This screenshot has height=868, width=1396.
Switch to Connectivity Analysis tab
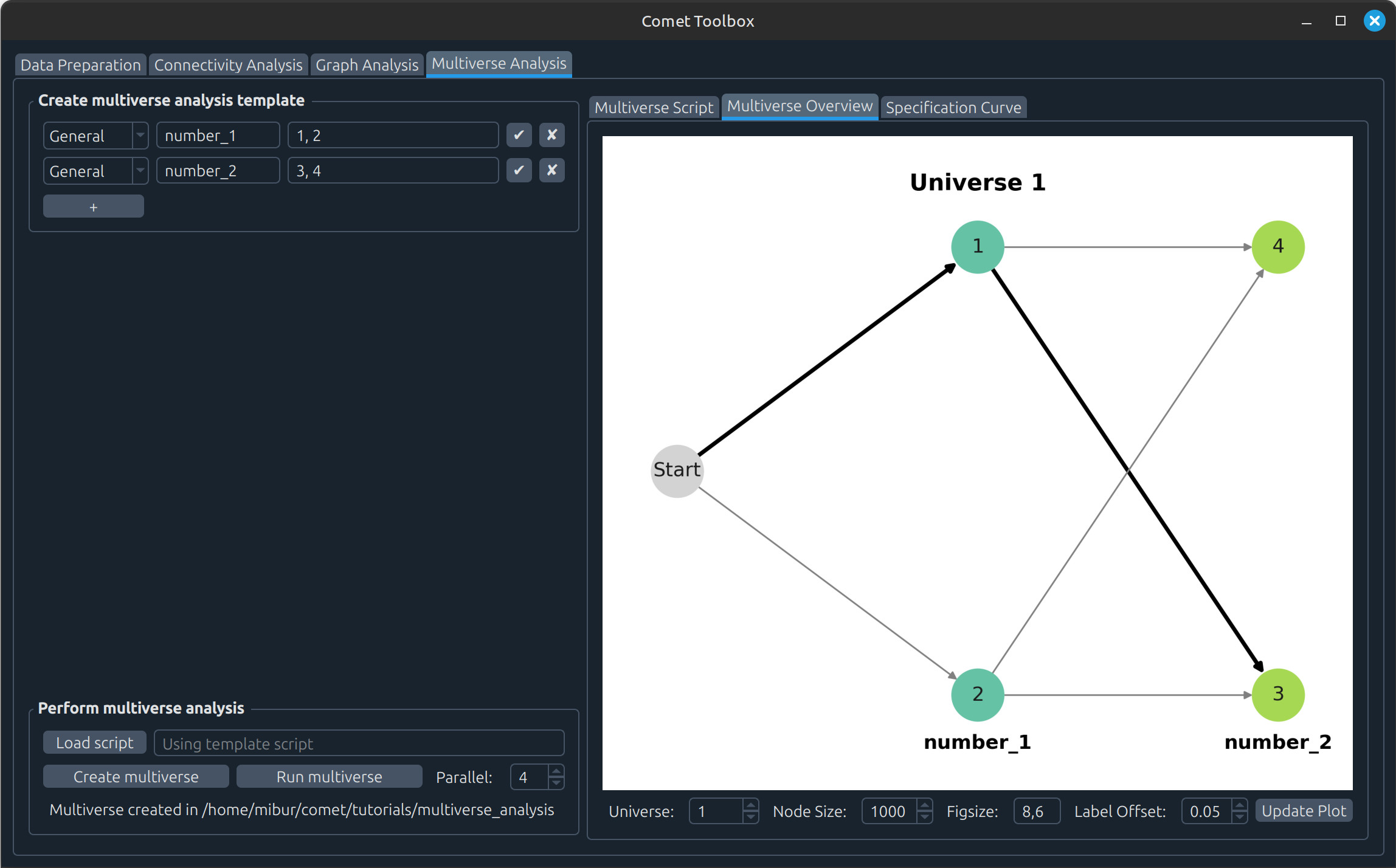[228, 65]
